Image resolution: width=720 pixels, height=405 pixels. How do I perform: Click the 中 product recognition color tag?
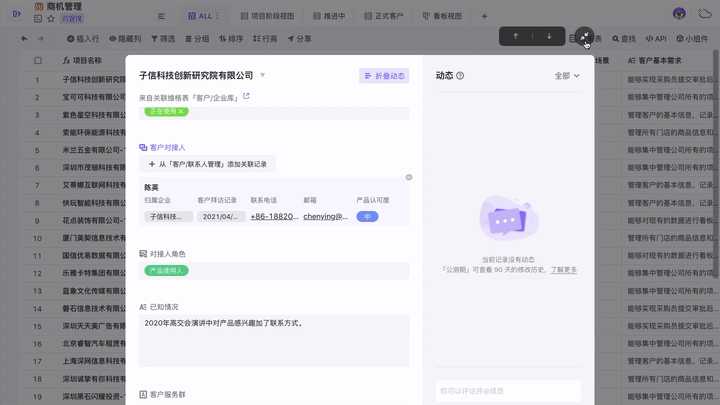click(x=367, y=216)
